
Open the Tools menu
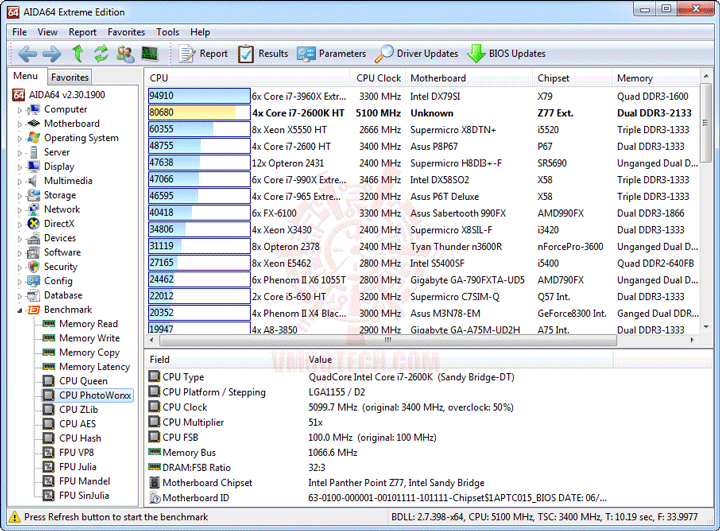(x=168, y=32)
